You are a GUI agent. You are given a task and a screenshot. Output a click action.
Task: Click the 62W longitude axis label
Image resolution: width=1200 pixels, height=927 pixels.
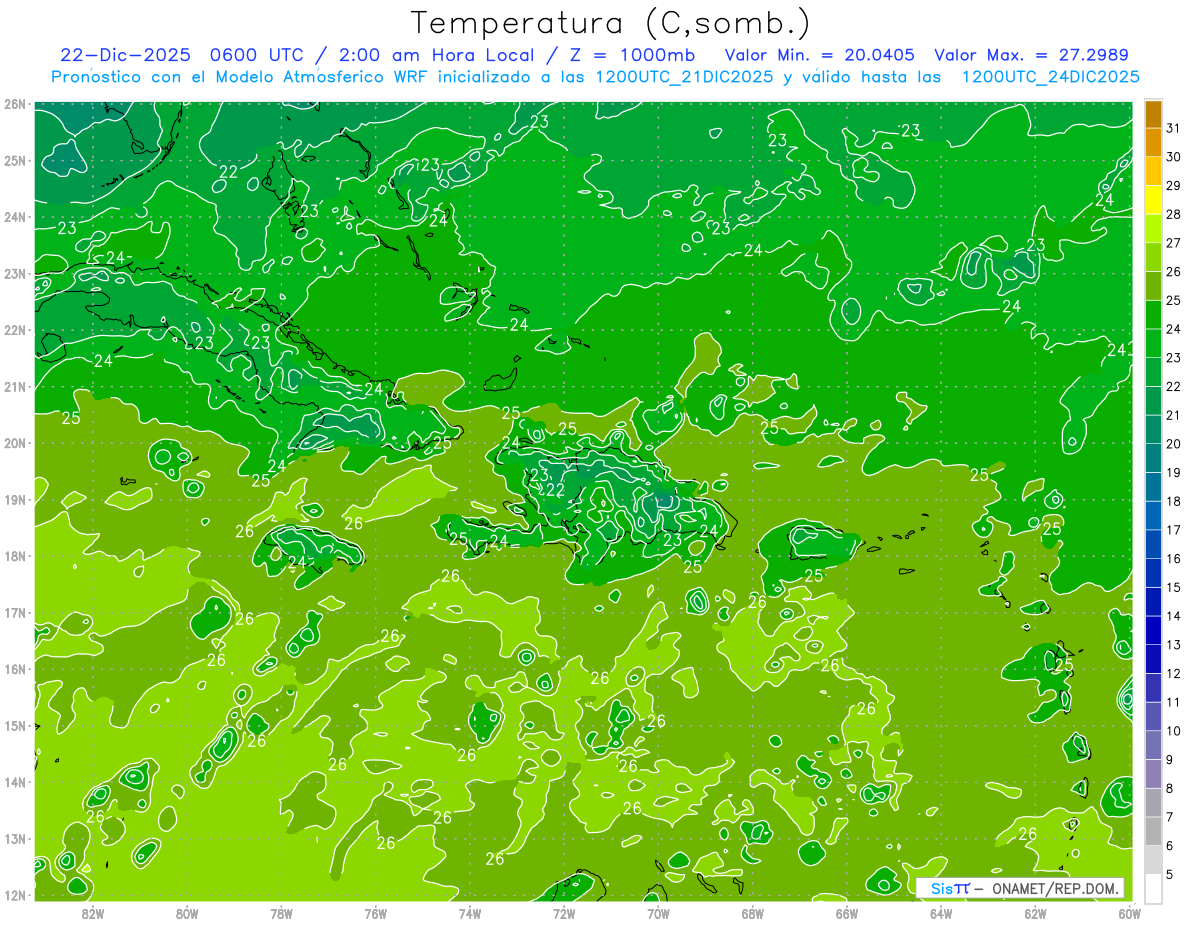coord(1035,912)
